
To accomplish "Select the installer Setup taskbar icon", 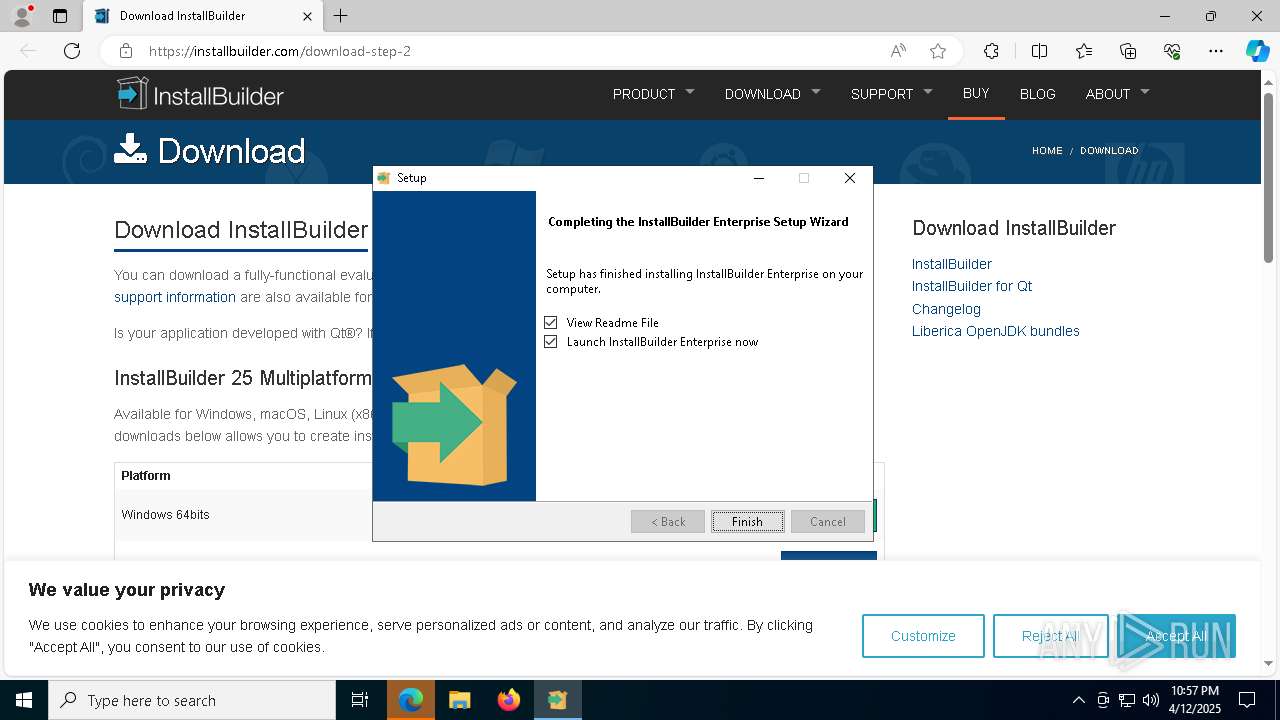I will coord(557,700).
